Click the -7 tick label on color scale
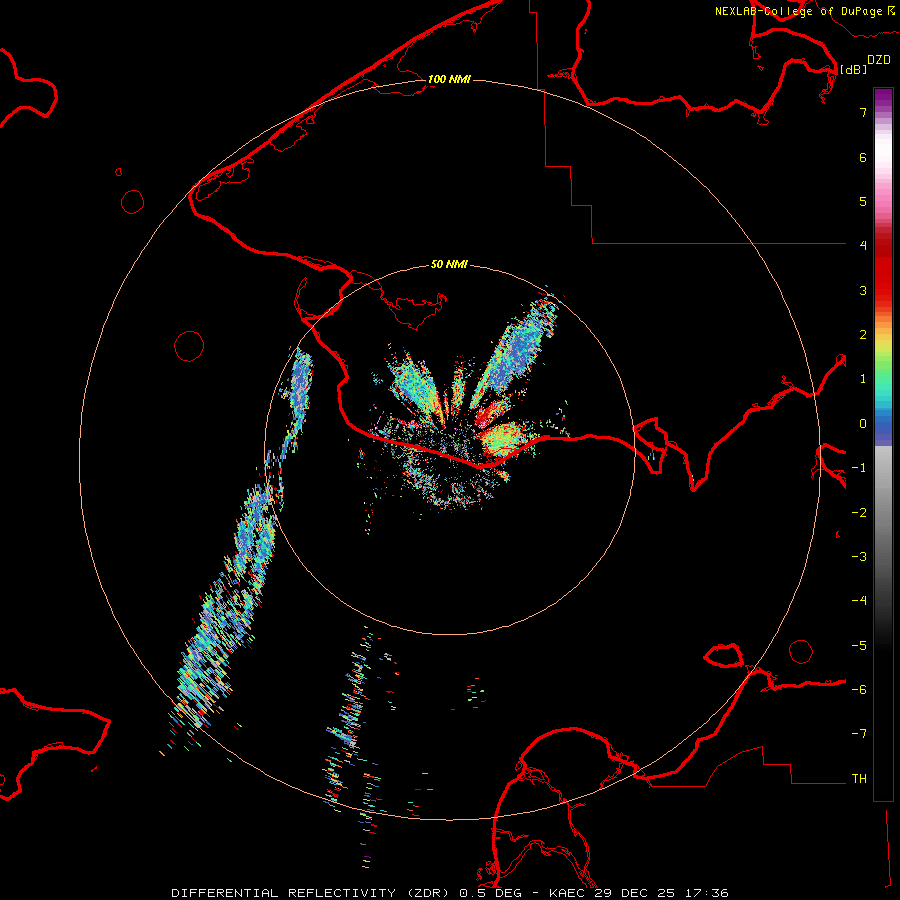 coord(859,734)
